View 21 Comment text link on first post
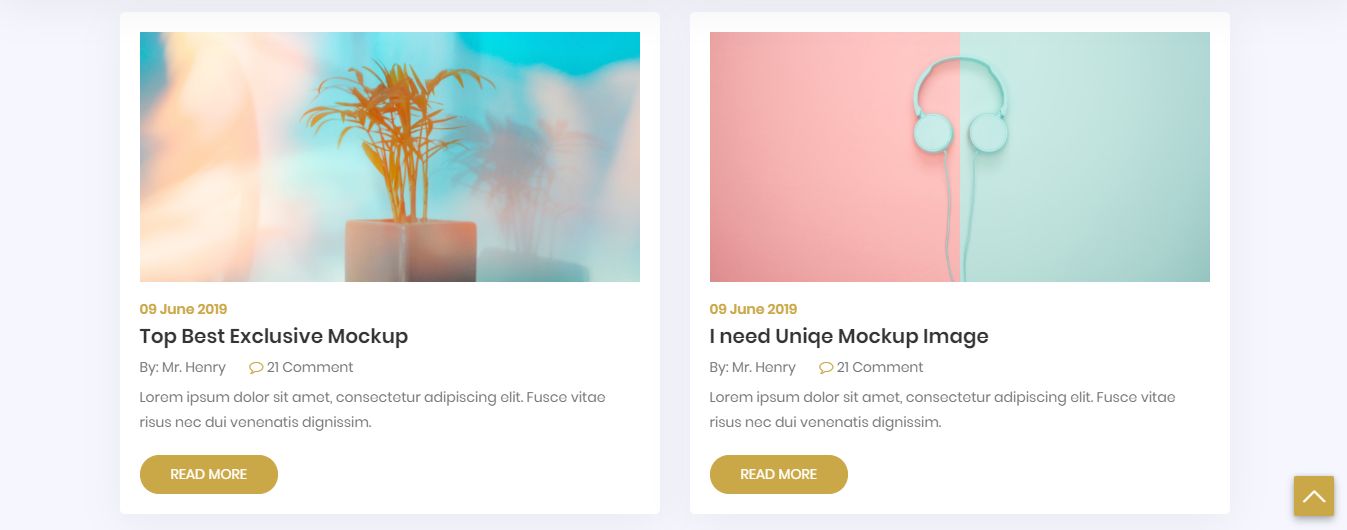The width and height of the screenshot is (1347, 530). pos(310,367)
